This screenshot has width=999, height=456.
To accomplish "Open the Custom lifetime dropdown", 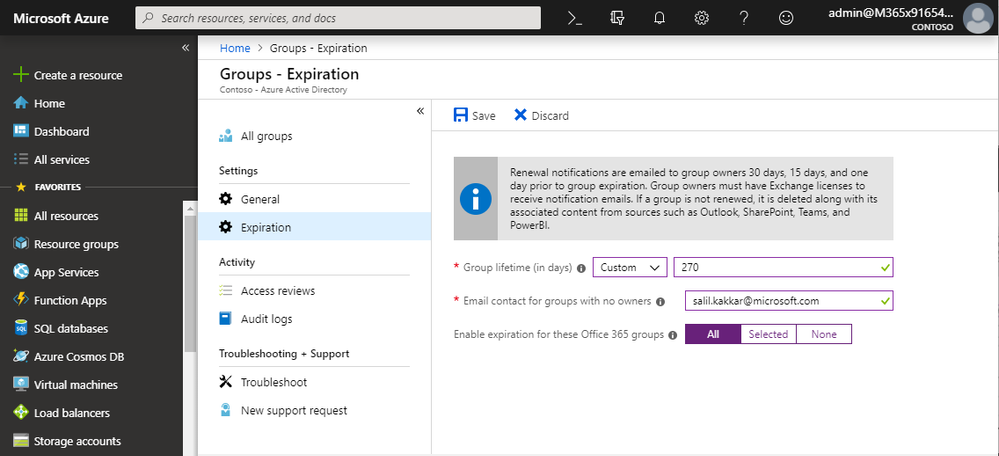I will [x=630, y=267].
